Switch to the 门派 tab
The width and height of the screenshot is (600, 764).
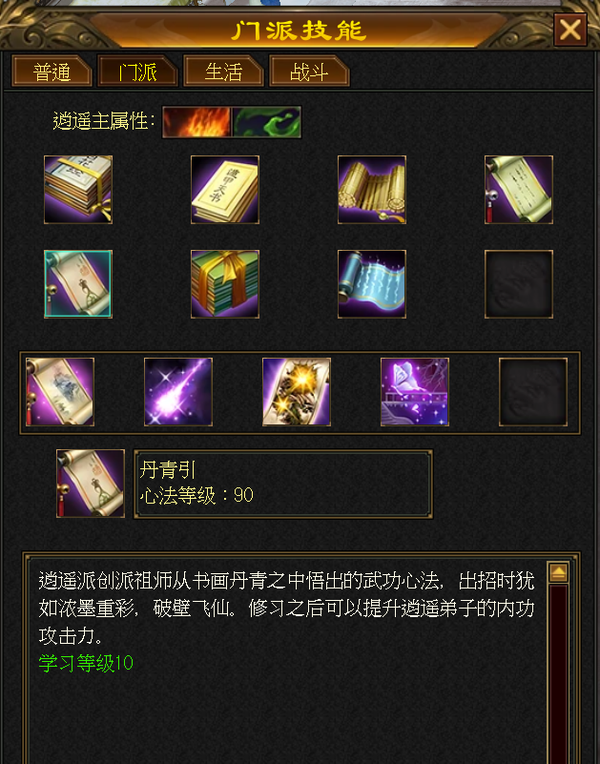[137, 71]
